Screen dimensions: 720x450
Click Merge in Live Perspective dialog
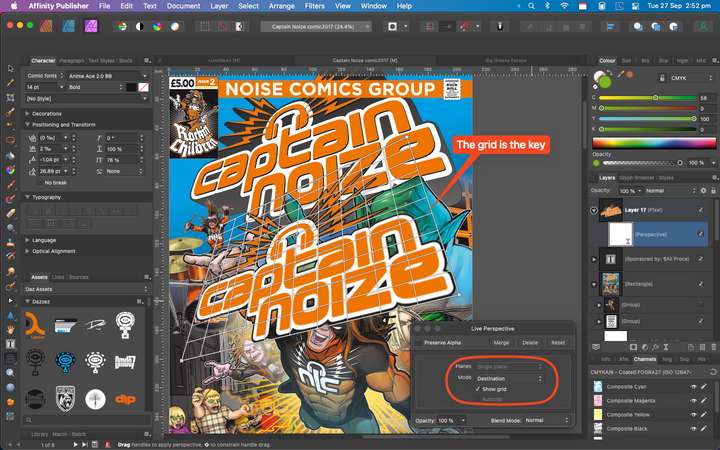(x=501, y=343)
